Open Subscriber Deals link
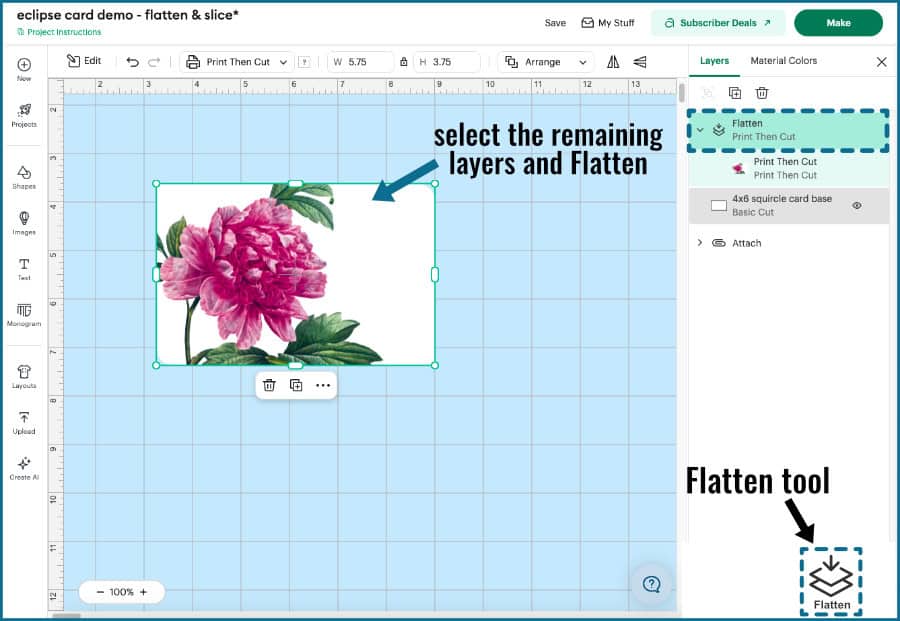This screenshot has height=621, width=900. coord(717,23)
